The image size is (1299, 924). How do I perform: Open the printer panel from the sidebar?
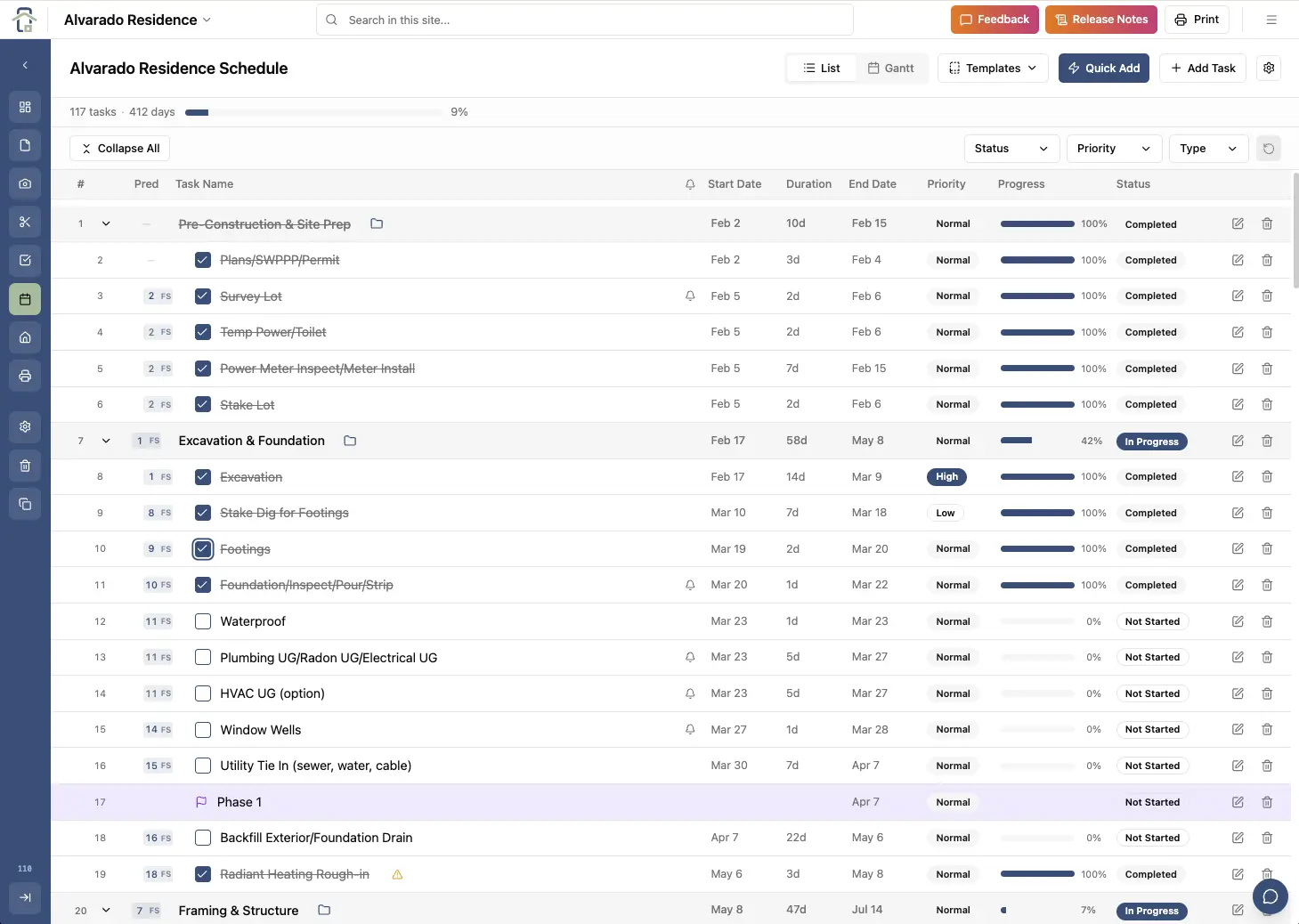pos(24,375)
